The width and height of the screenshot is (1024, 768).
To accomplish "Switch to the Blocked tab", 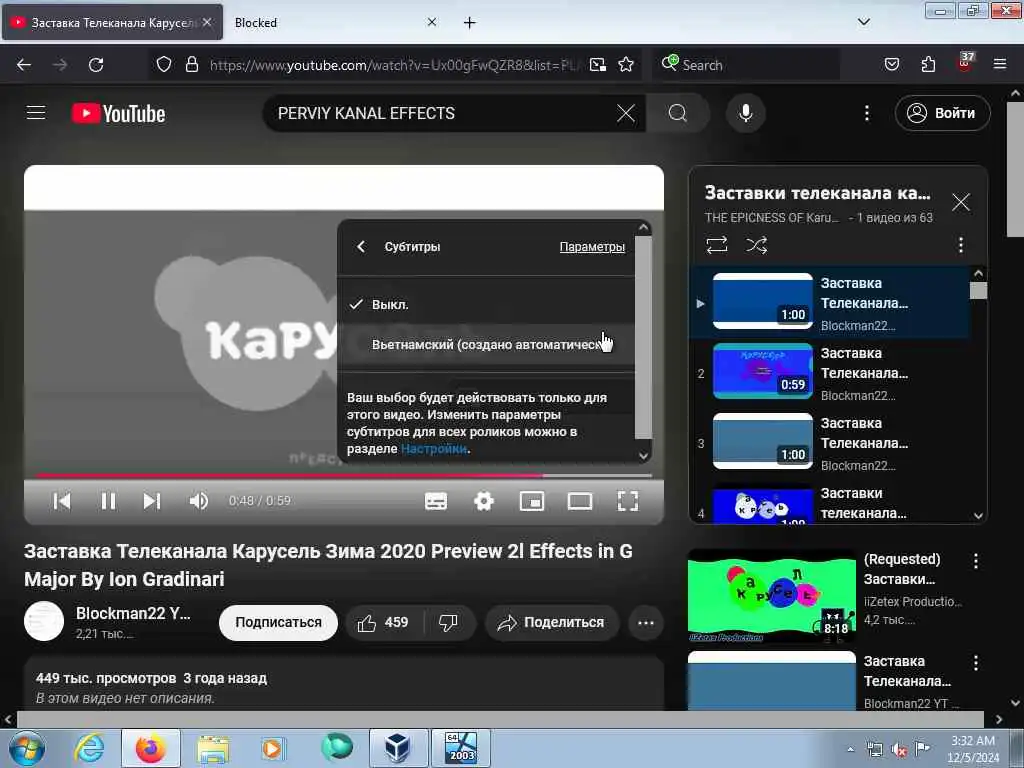I will tap(325, 22).
